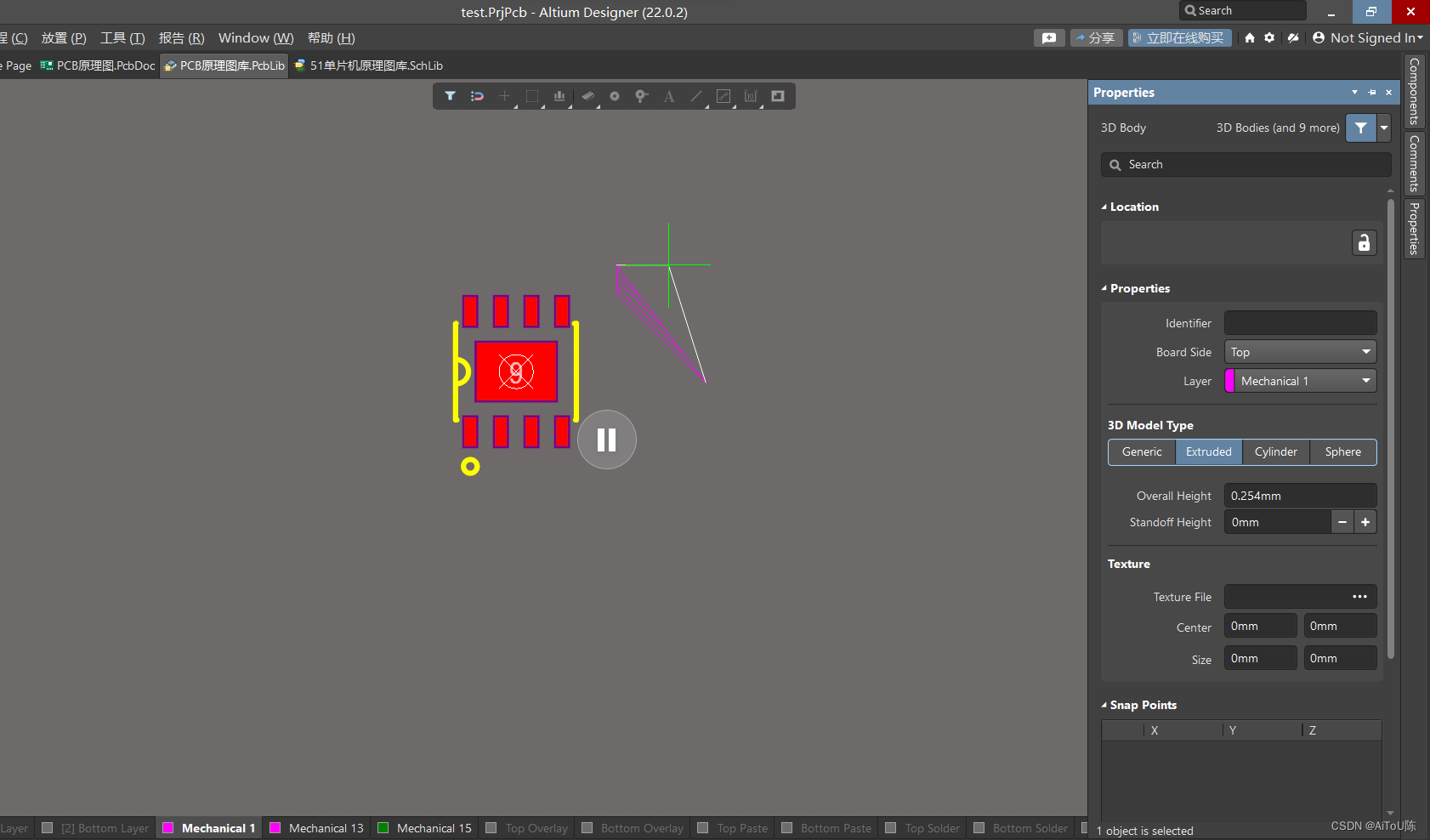
Task: Open filter dropdown arrow beside funnel
Action: click(x=1384, y=128)
